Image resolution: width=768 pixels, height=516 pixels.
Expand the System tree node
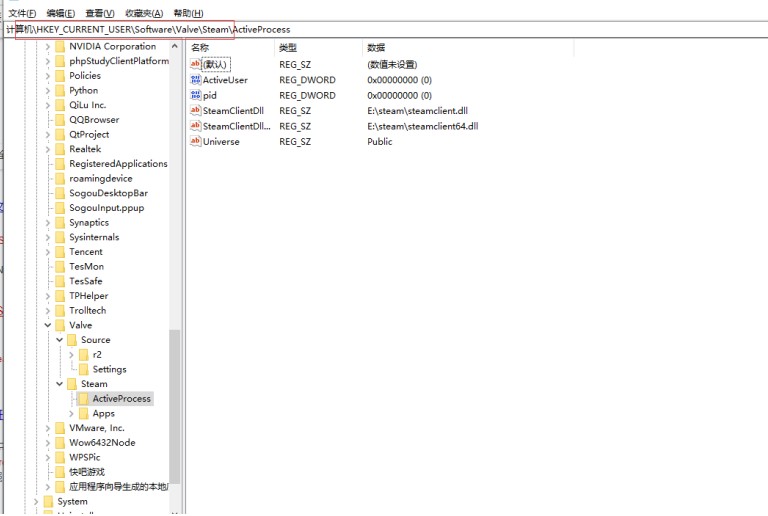(36, 502)
